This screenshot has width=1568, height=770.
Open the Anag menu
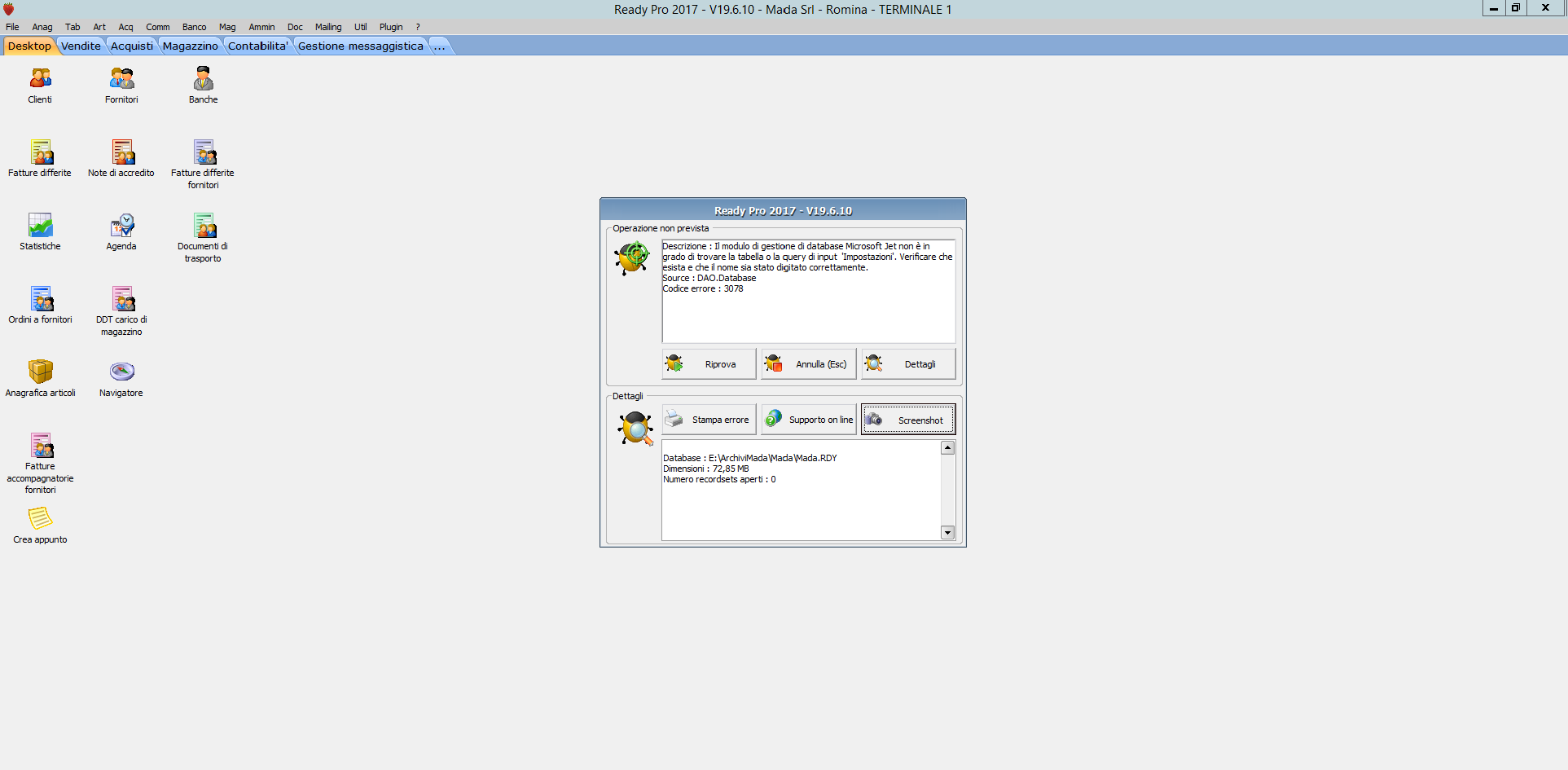42,27
